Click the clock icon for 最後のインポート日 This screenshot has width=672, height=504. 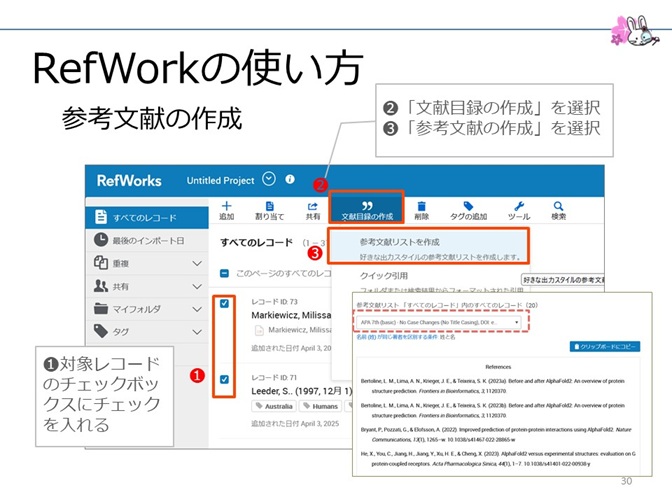[x=101, y=240]
